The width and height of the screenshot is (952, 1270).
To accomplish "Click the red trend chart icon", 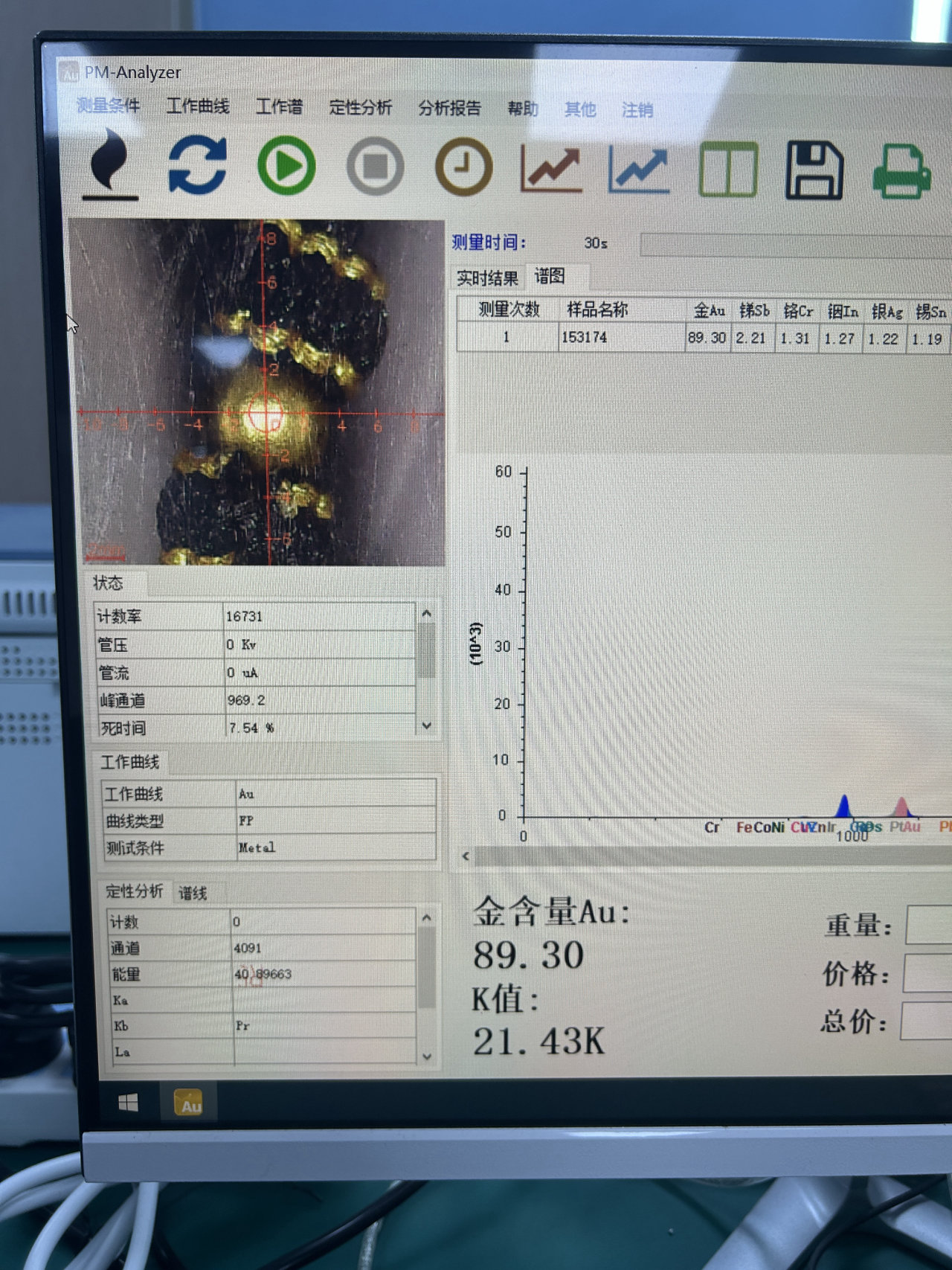I will coord(551,168).
